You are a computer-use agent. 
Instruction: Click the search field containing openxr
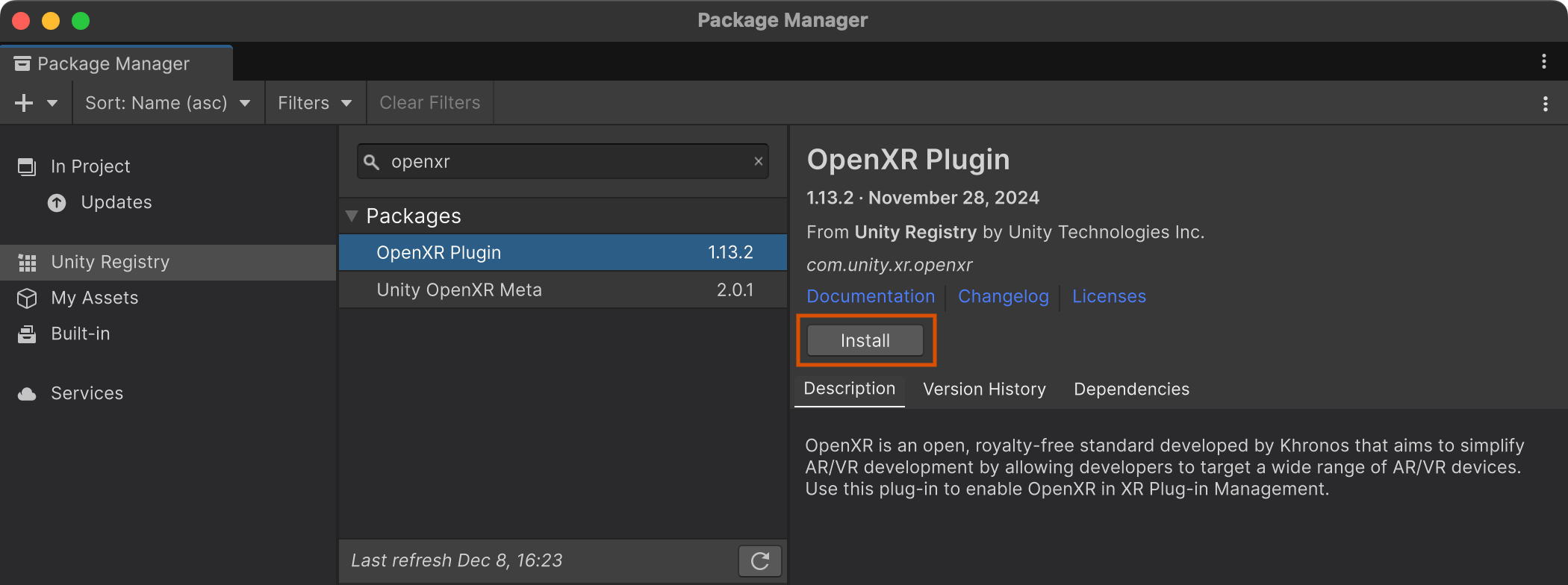pos(563,161)
